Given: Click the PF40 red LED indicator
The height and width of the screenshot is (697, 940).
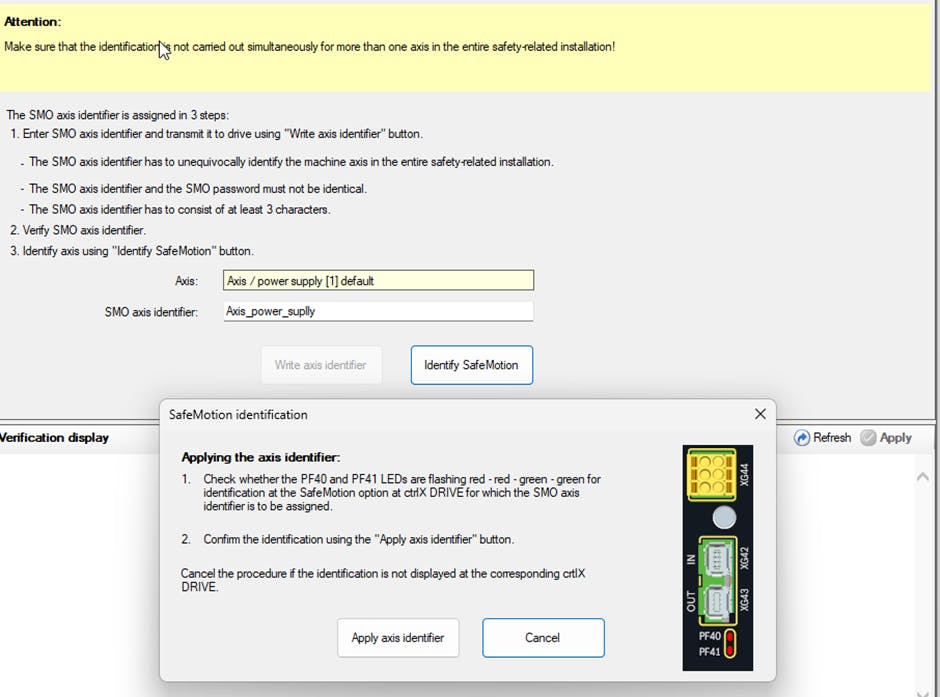Looking at the screenshot, I should pos(731,637).
